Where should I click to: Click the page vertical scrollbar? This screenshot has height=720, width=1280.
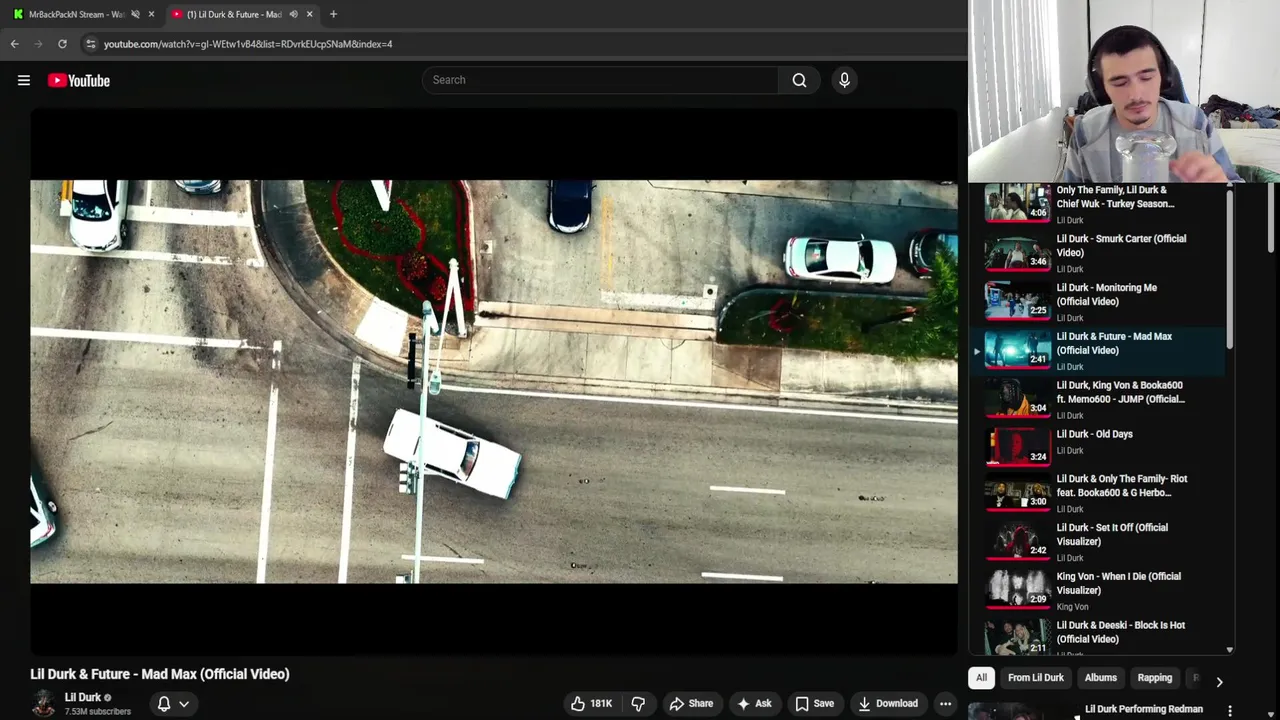pyautogui.click(x=1272, y=218)
